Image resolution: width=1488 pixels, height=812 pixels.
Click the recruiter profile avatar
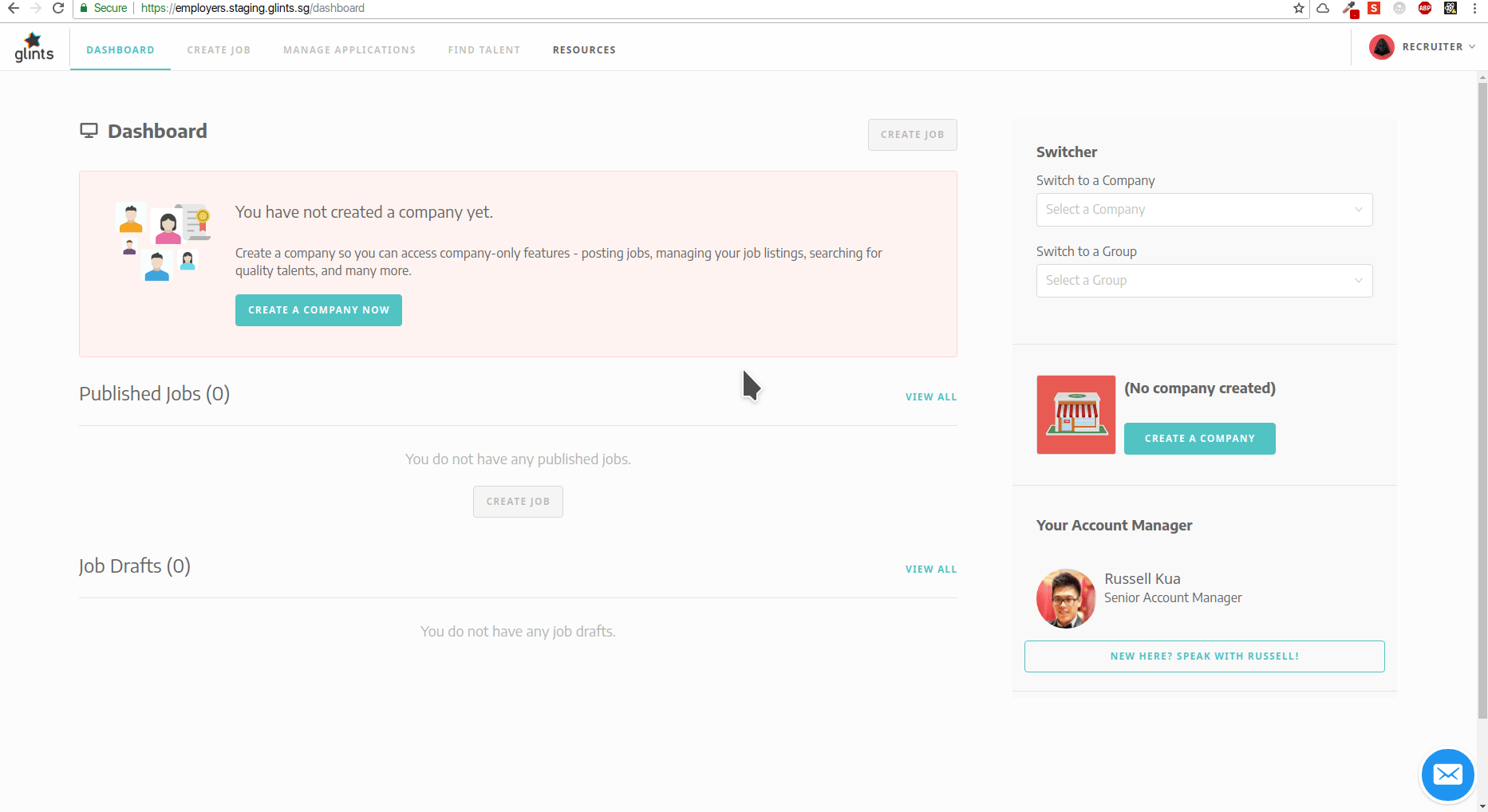pyautogui.click(x=1381, y=47)
